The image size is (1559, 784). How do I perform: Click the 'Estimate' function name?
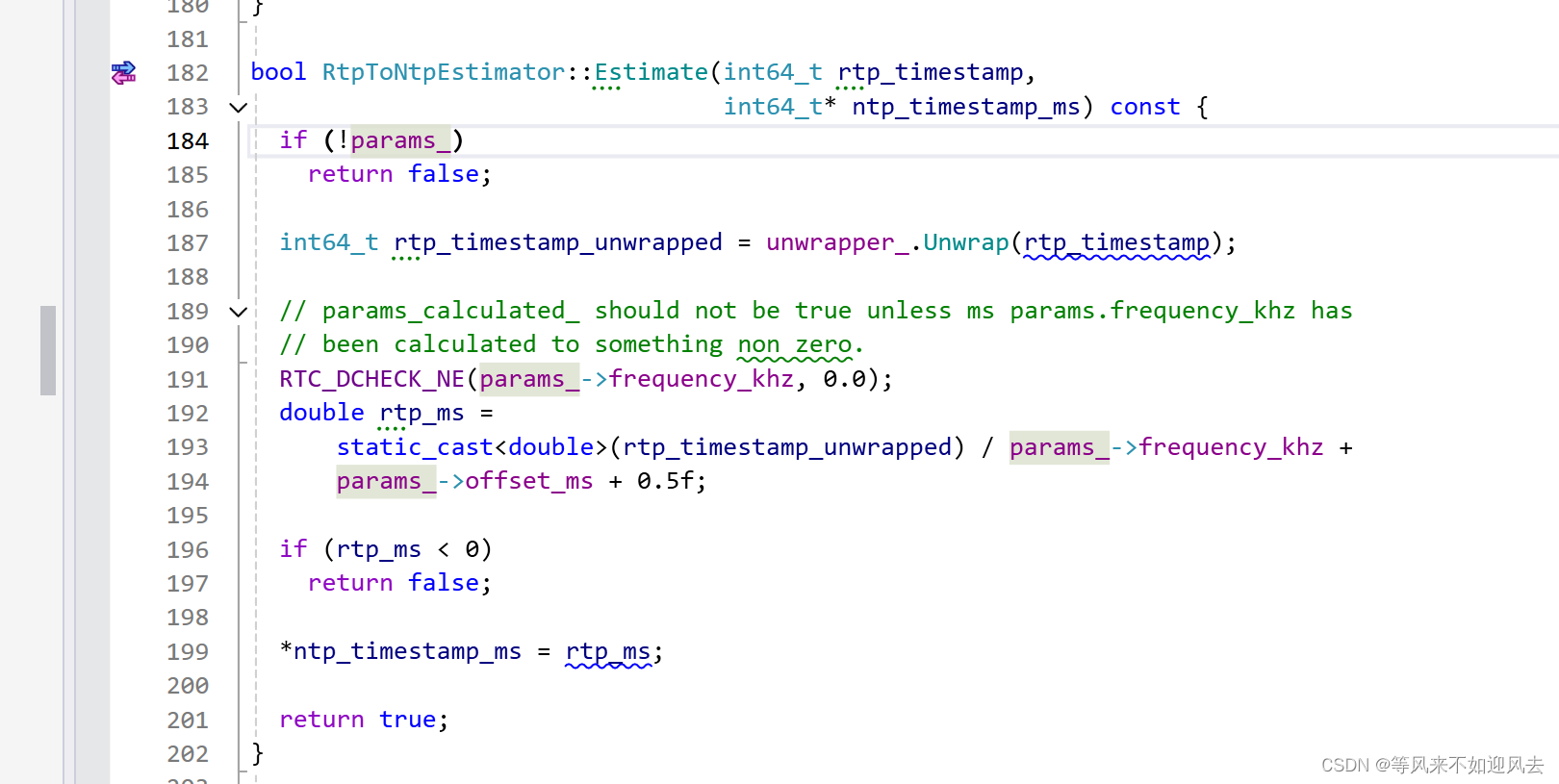point(652,72)
